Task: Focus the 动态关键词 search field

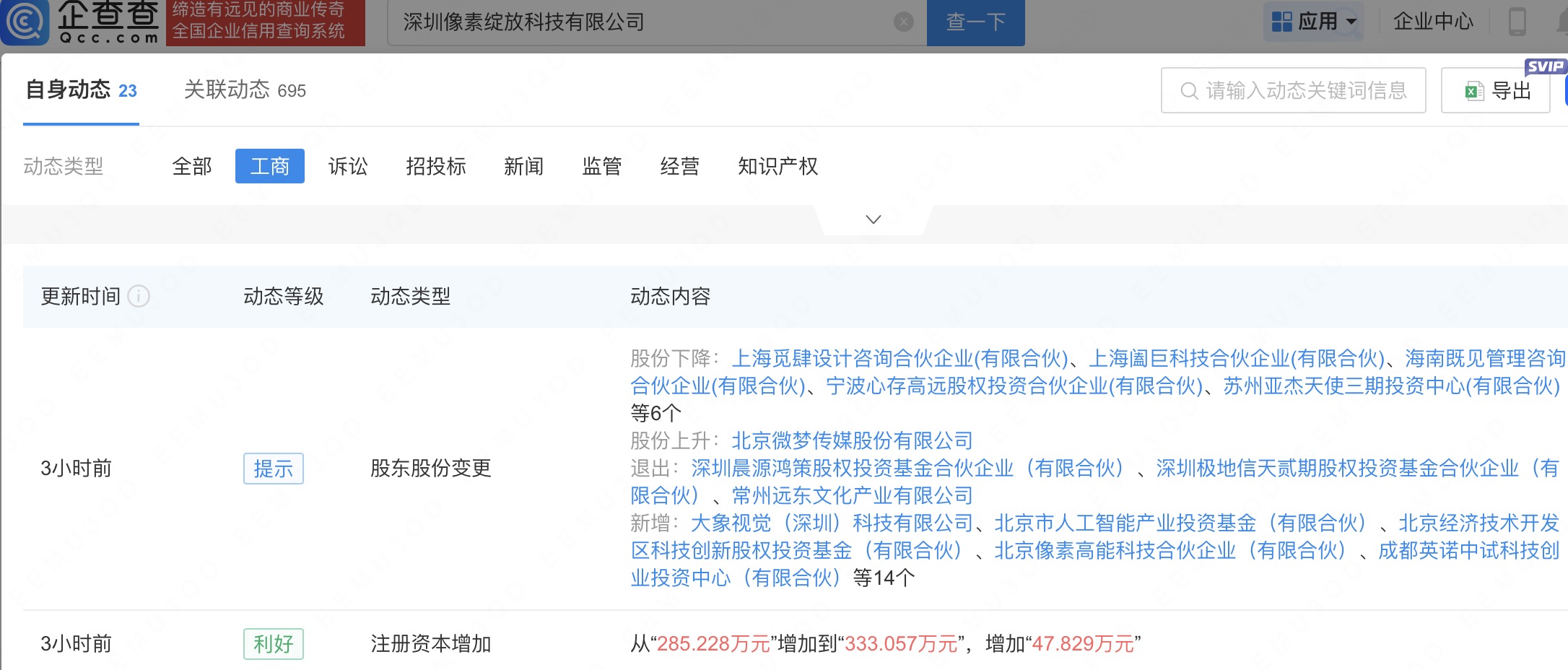Action: click(x=1305, y=90)
